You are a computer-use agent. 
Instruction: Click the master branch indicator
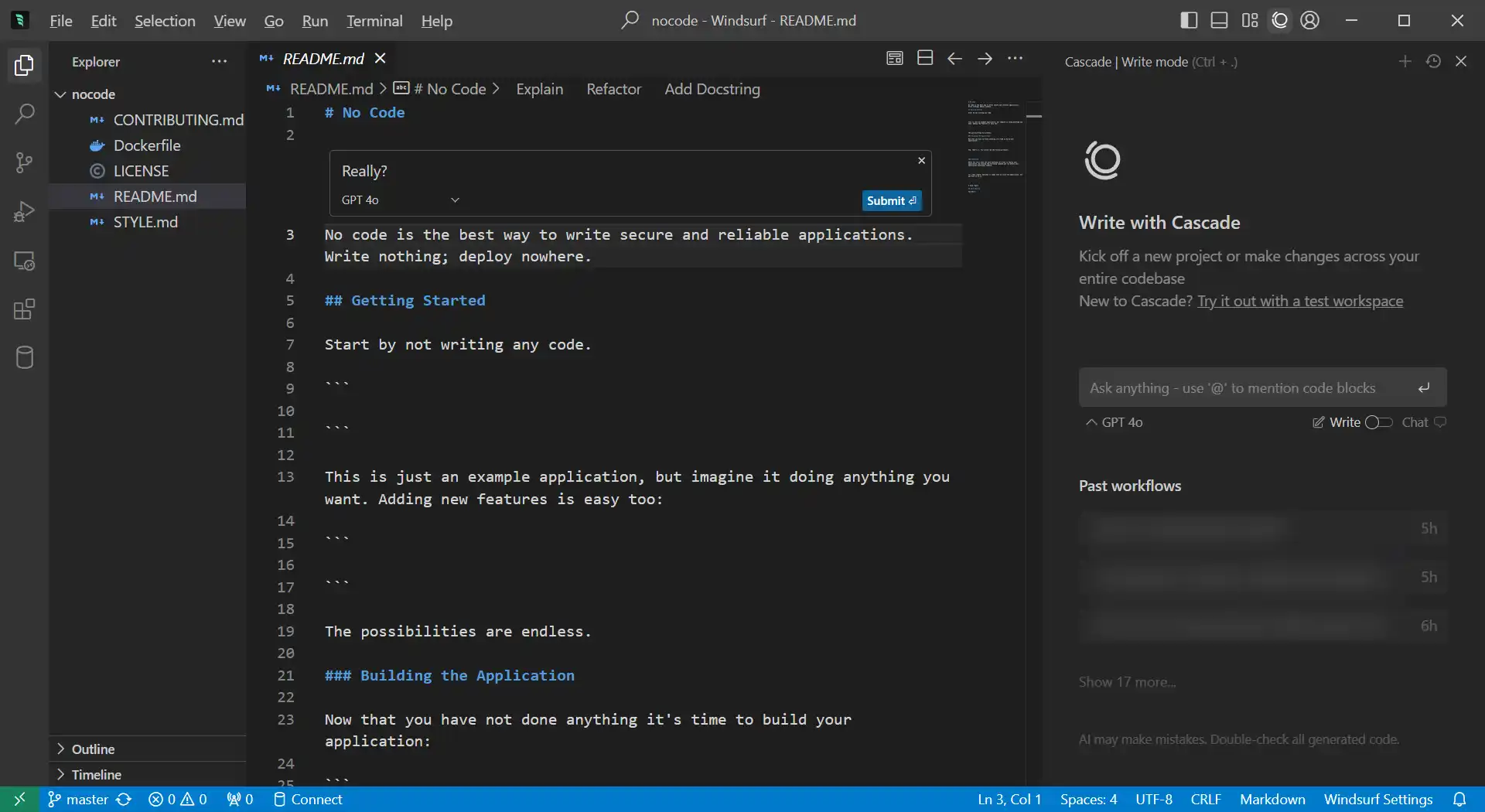tap(78, 800)
